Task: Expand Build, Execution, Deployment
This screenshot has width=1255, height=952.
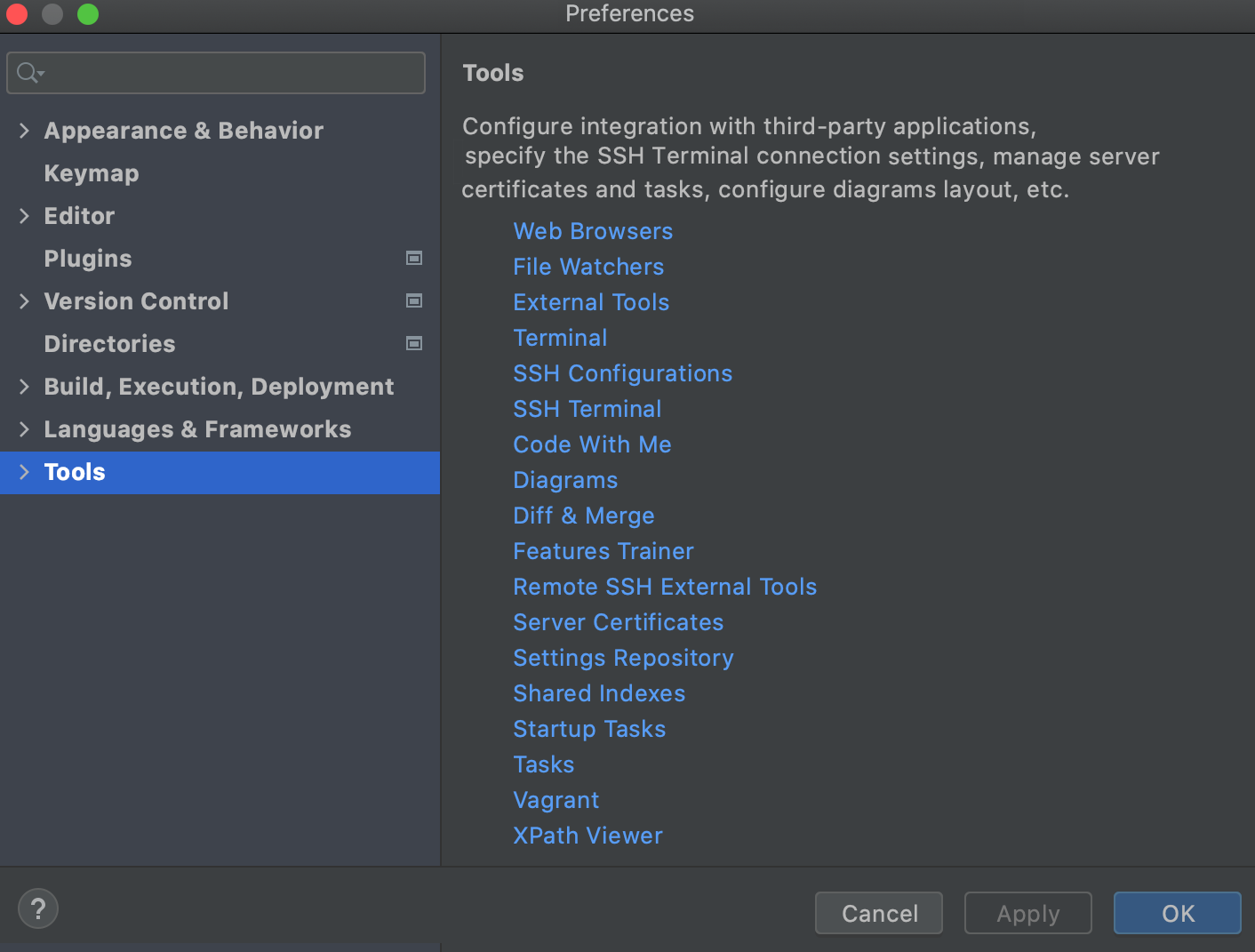Action: (24, 386)
